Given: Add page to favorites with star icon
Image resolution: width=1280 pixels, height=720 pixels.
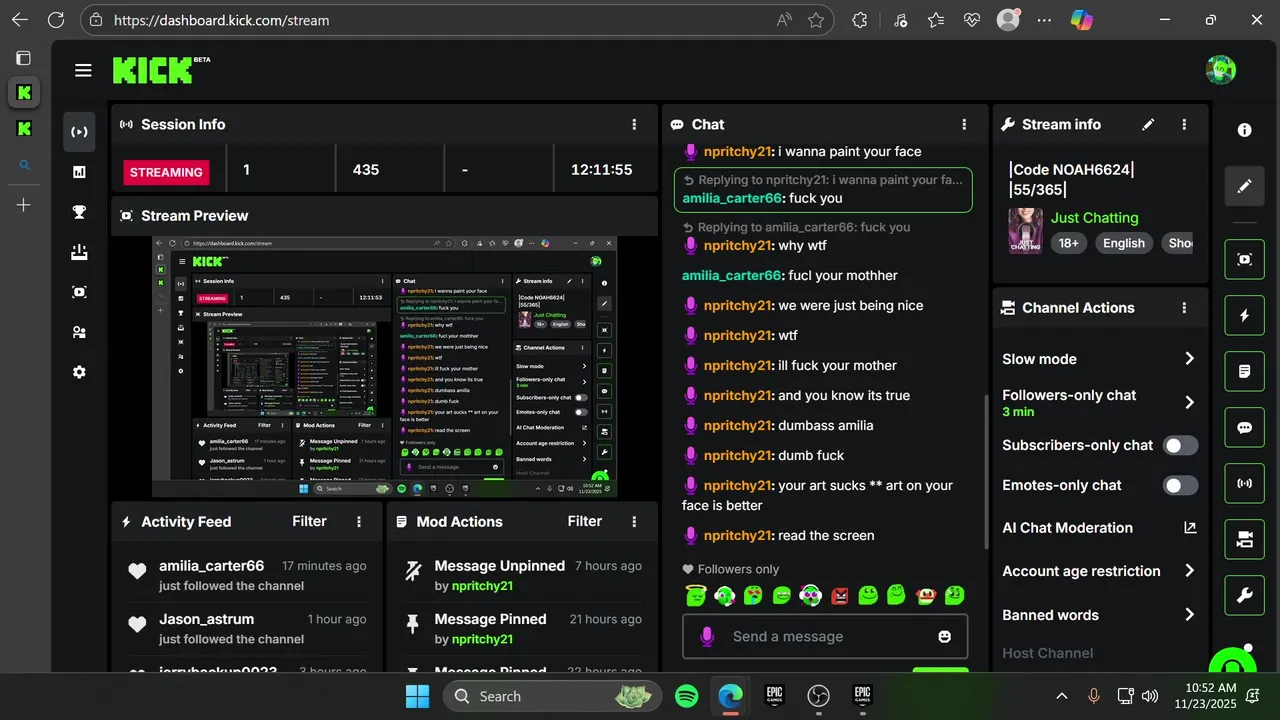Looking at the screenshot, I should [x=816, y=20].
